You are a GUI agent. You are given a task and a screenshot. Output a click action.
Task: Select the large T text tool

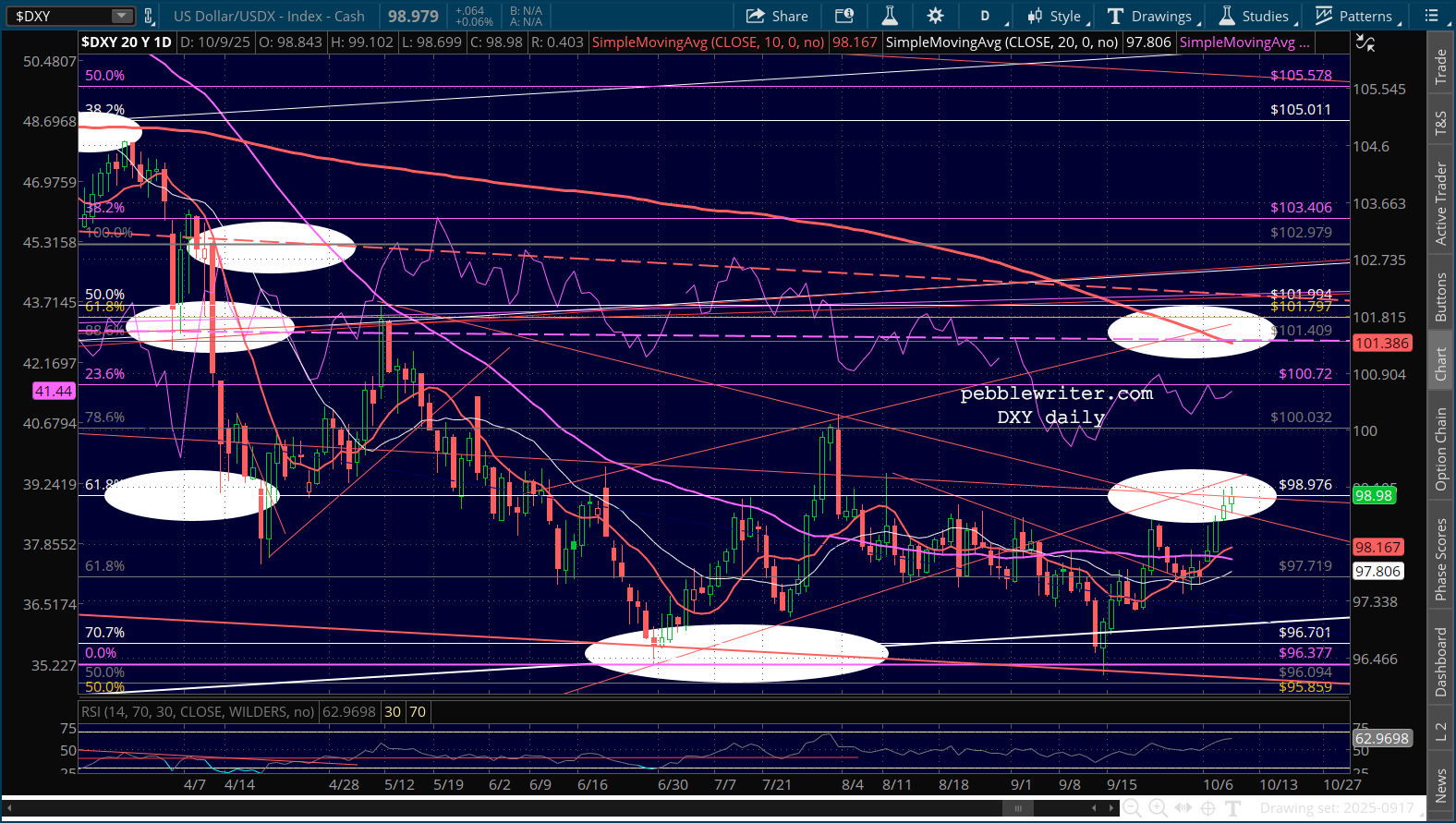tap(1232, 808)
